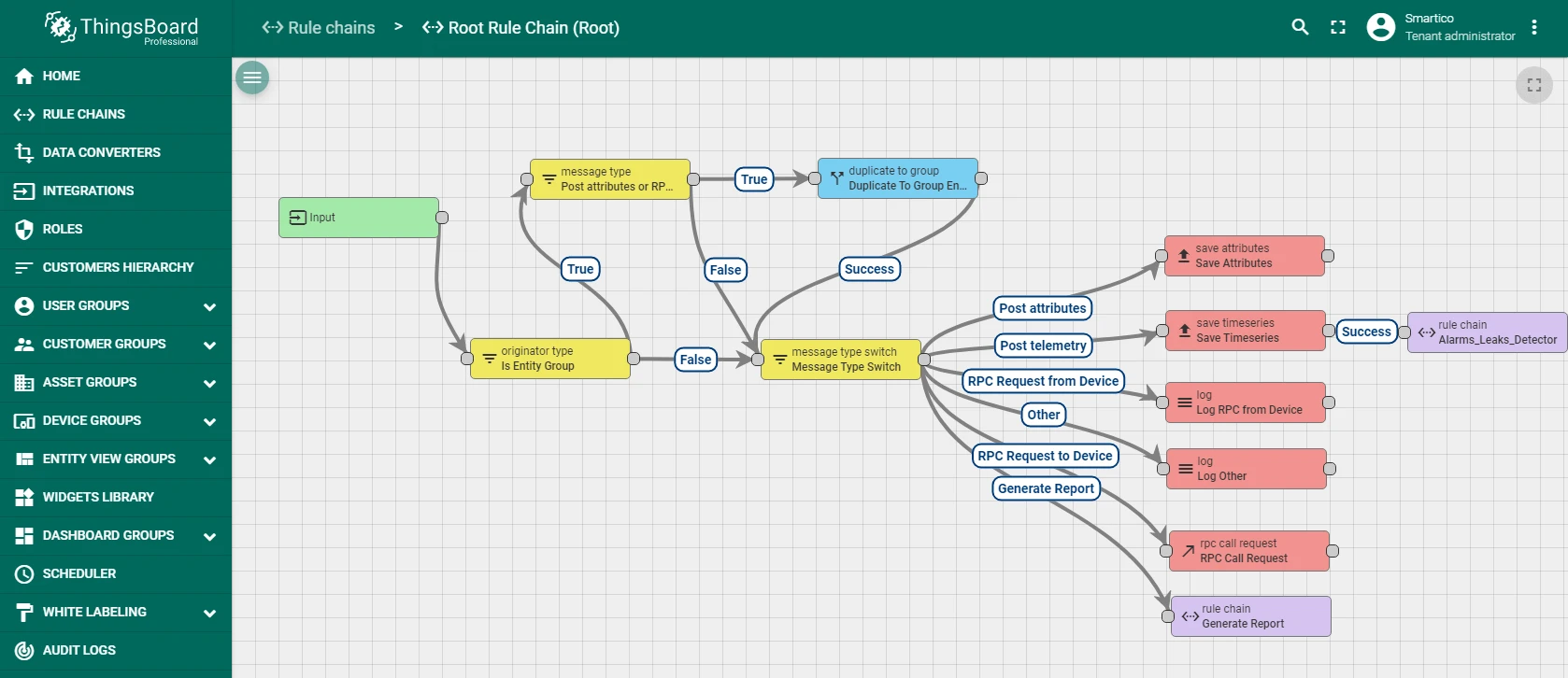The height and width of the screenshot is (678, 1568).
Task: Open the rule node library hamburger button
Action: point(252,78)
